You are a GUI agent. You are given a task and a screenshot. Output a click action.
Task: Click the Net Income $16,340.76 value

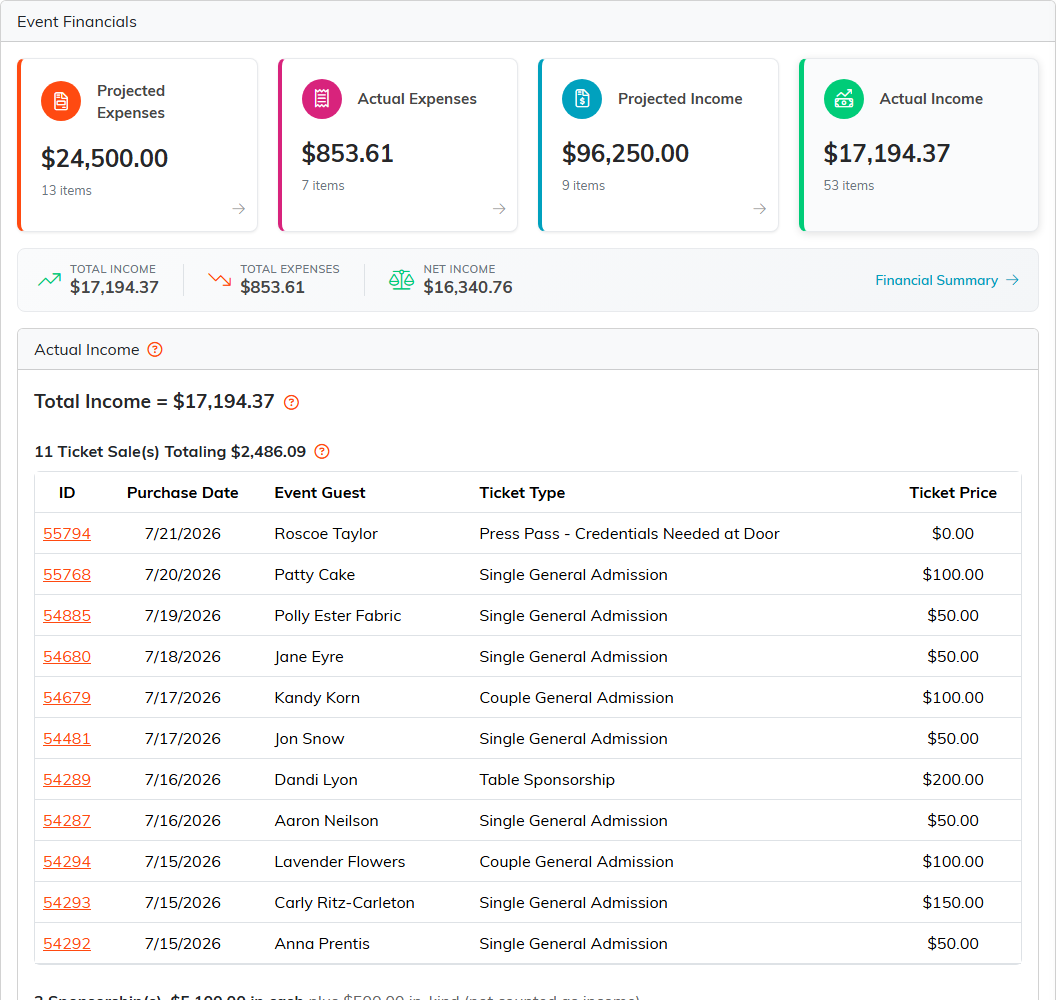point(468,288)
